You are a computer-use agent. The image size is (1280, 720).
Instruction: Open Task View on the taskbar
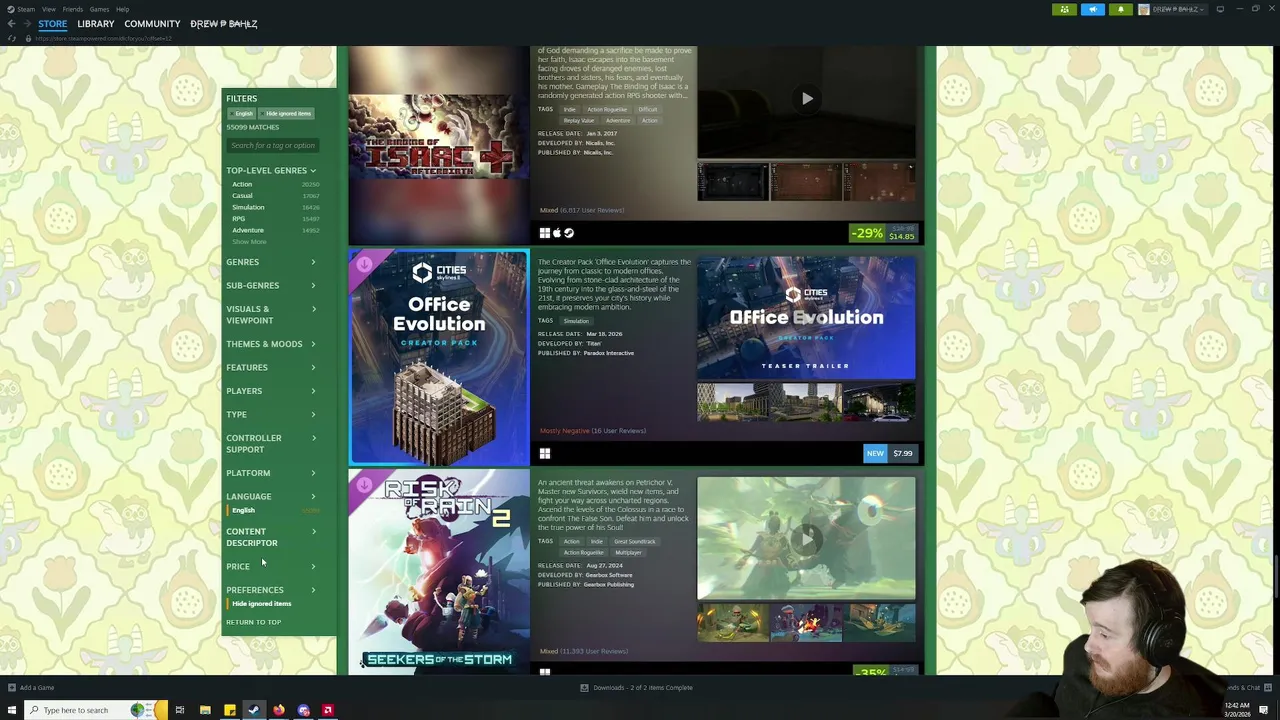pyautogui.click(x=180, y=710)
